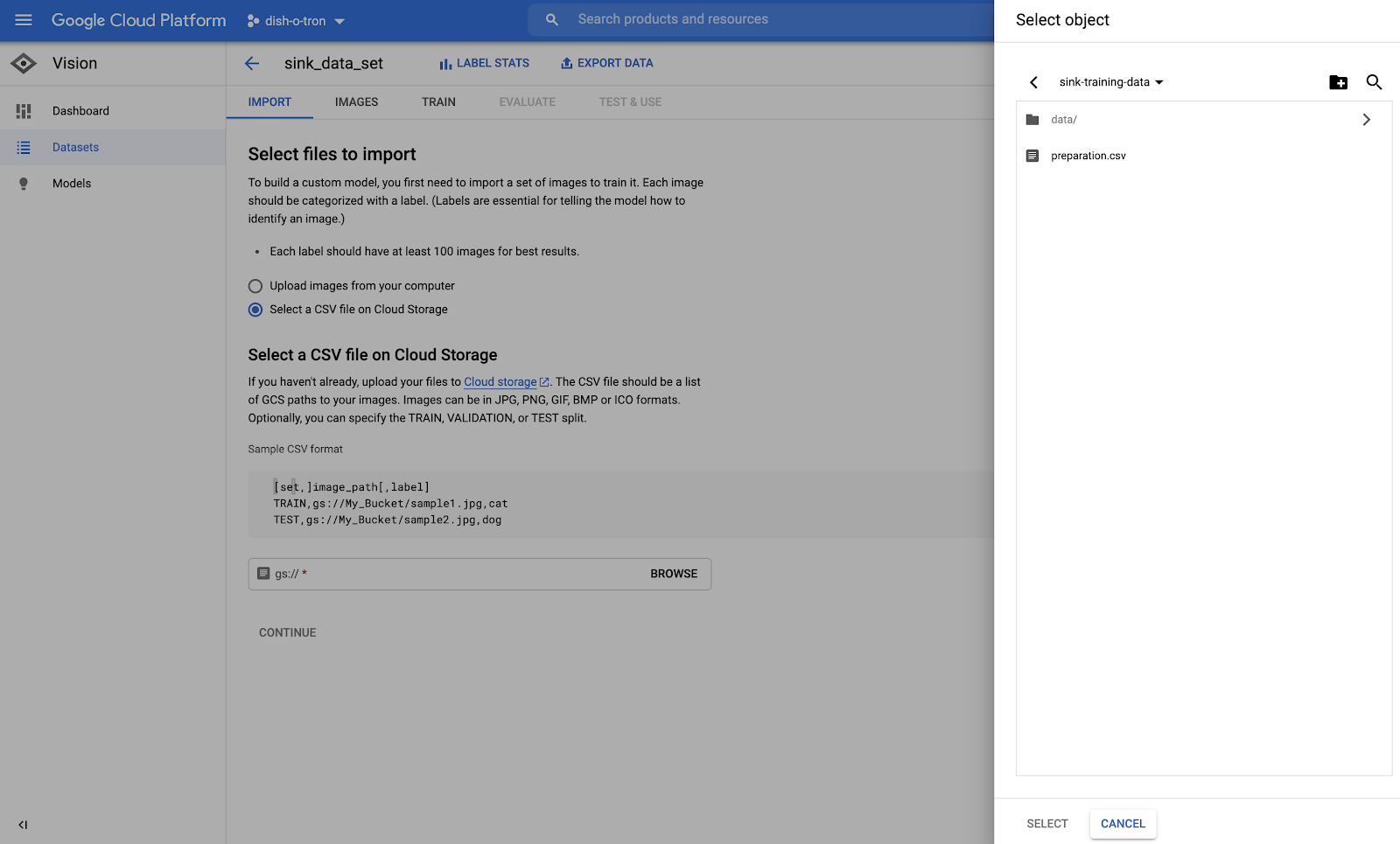Screen dimensions: 1400x844
Task: Click the gs:// path input field
Action: tap(455, 574)
